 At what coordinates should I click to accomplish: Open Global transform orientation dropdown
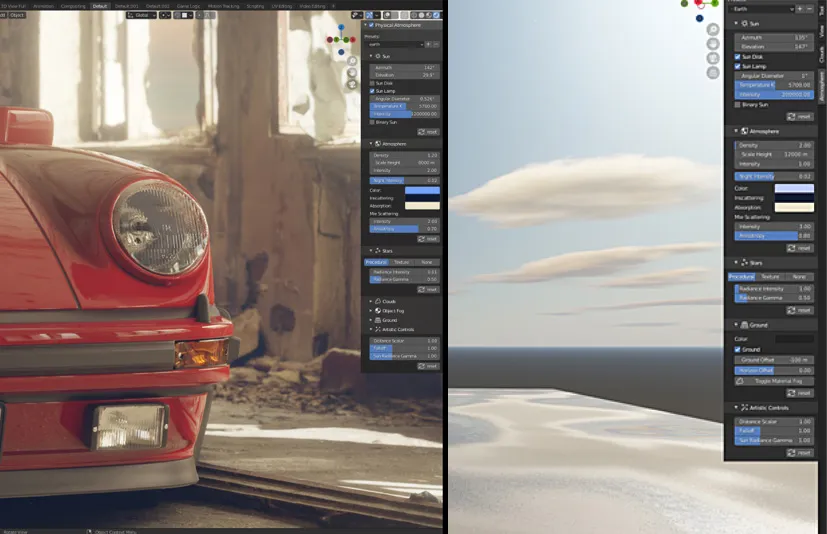[x=141, y=15]
